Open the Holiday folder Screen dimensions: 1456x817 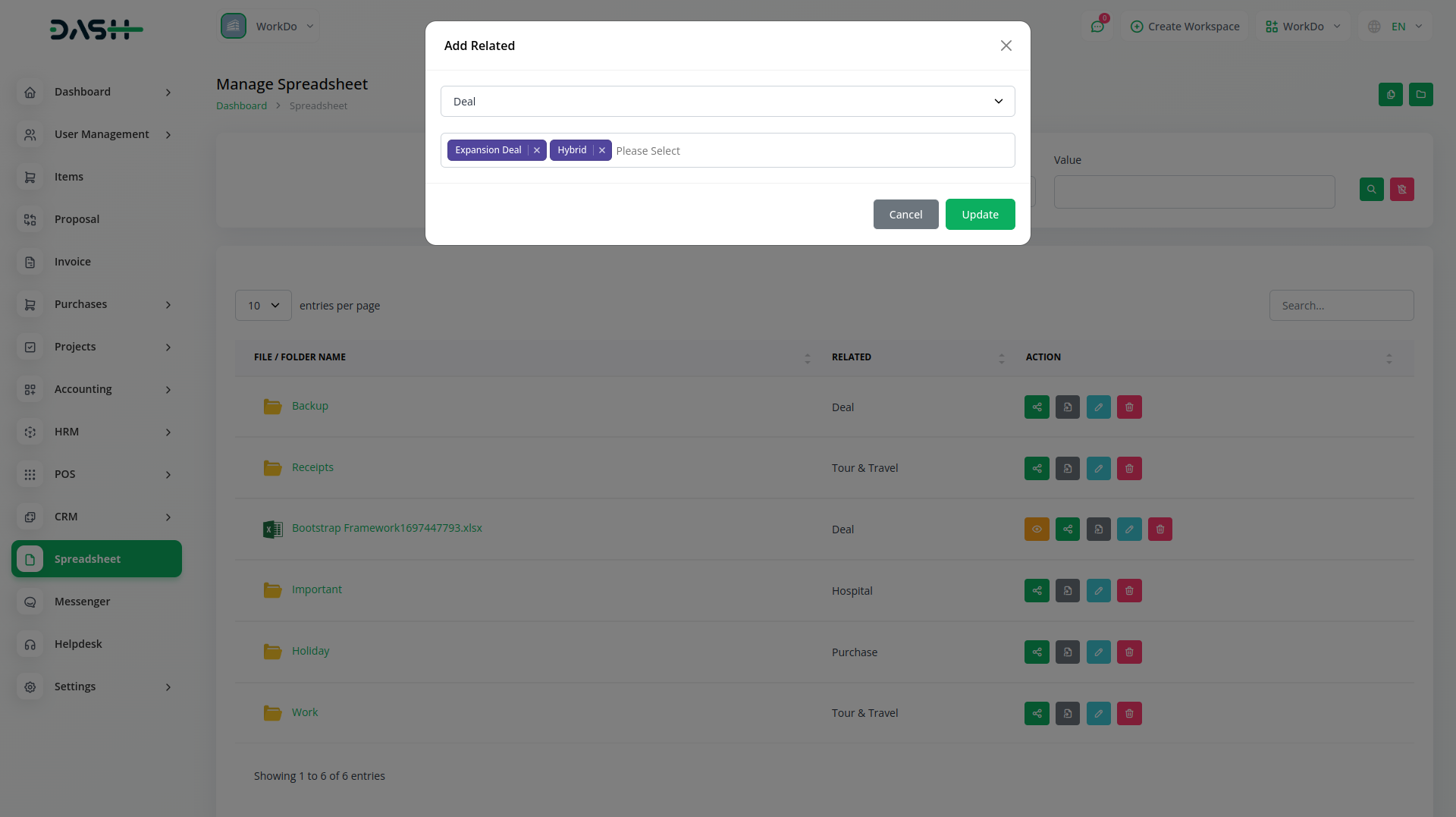point(310,651)
